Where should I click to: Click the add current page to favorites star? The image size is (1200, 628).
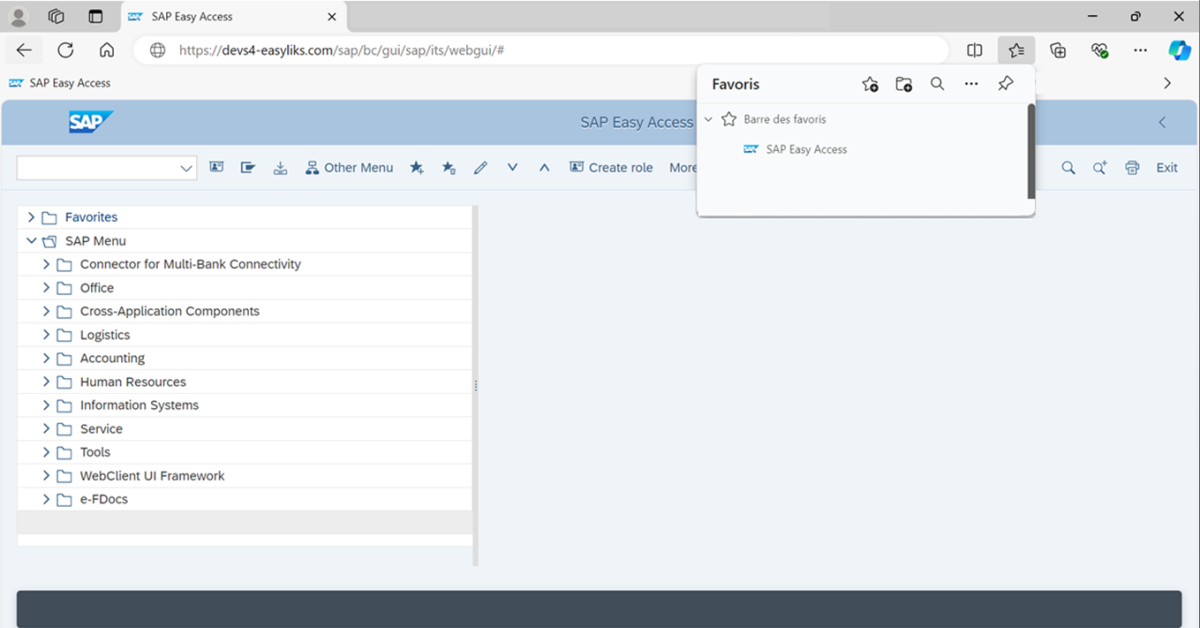tap(869, 84)
